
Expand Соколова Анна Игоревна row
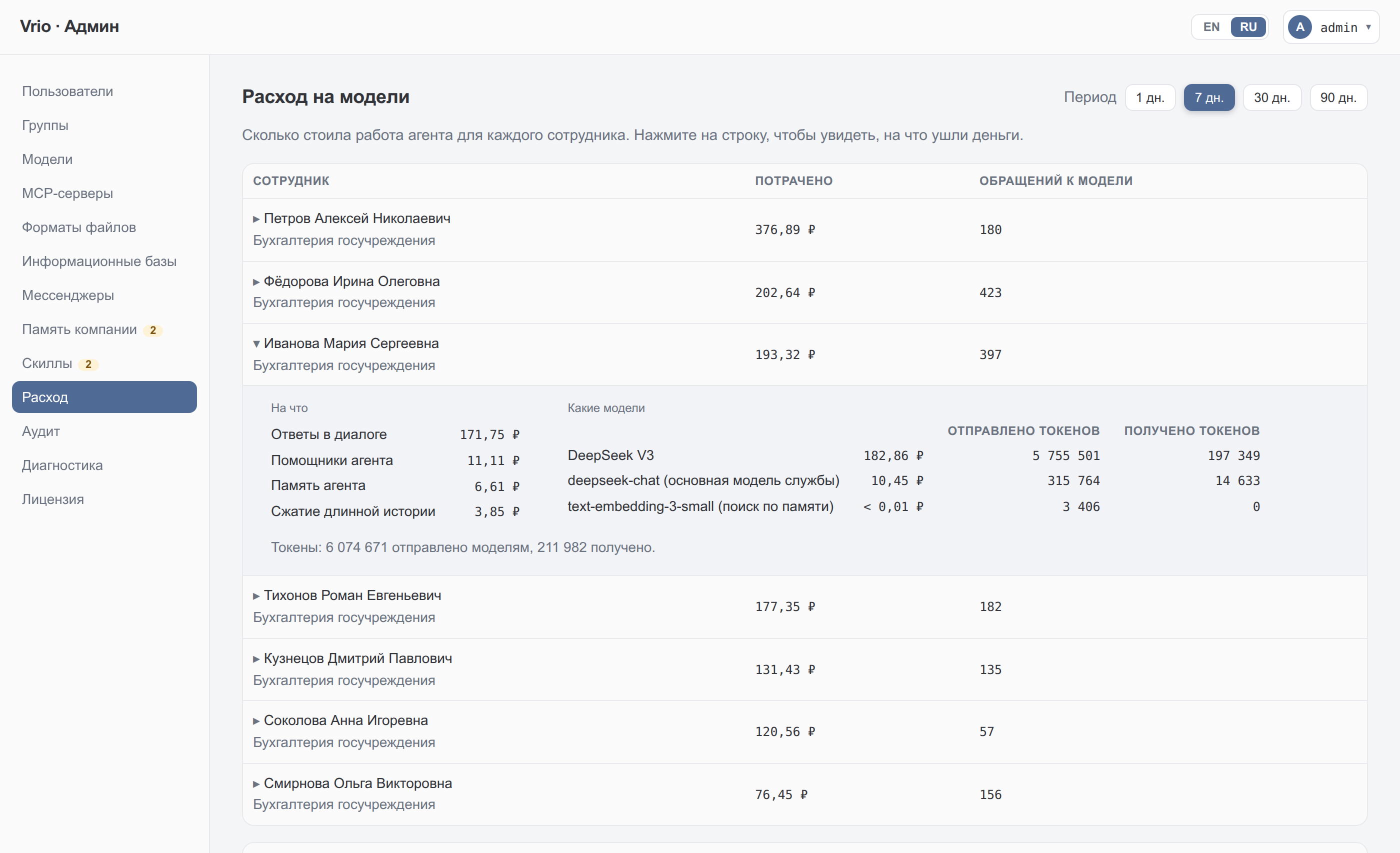point(804,731)
